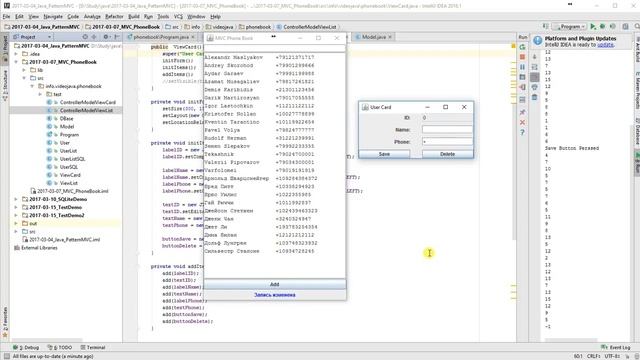Click the Soft-wrap icon in Run console
This screenshot has width=640, height=360.
pos(534,67)
